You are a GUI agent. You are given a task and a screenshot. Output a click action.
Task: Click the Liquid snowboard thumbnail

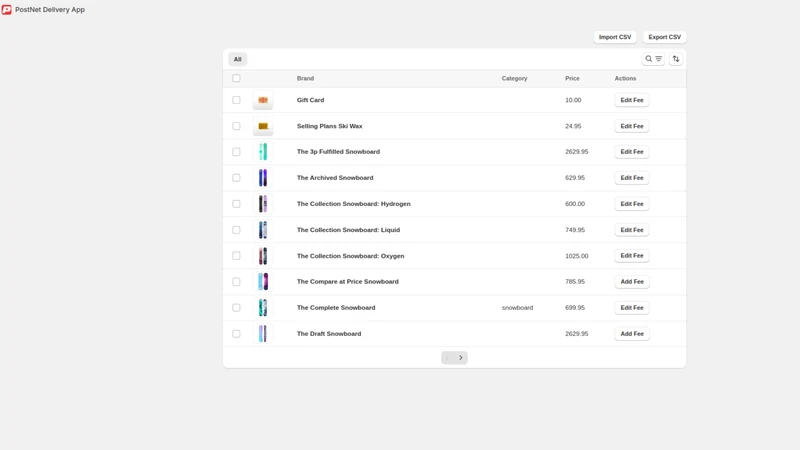(x=263, y=230)
